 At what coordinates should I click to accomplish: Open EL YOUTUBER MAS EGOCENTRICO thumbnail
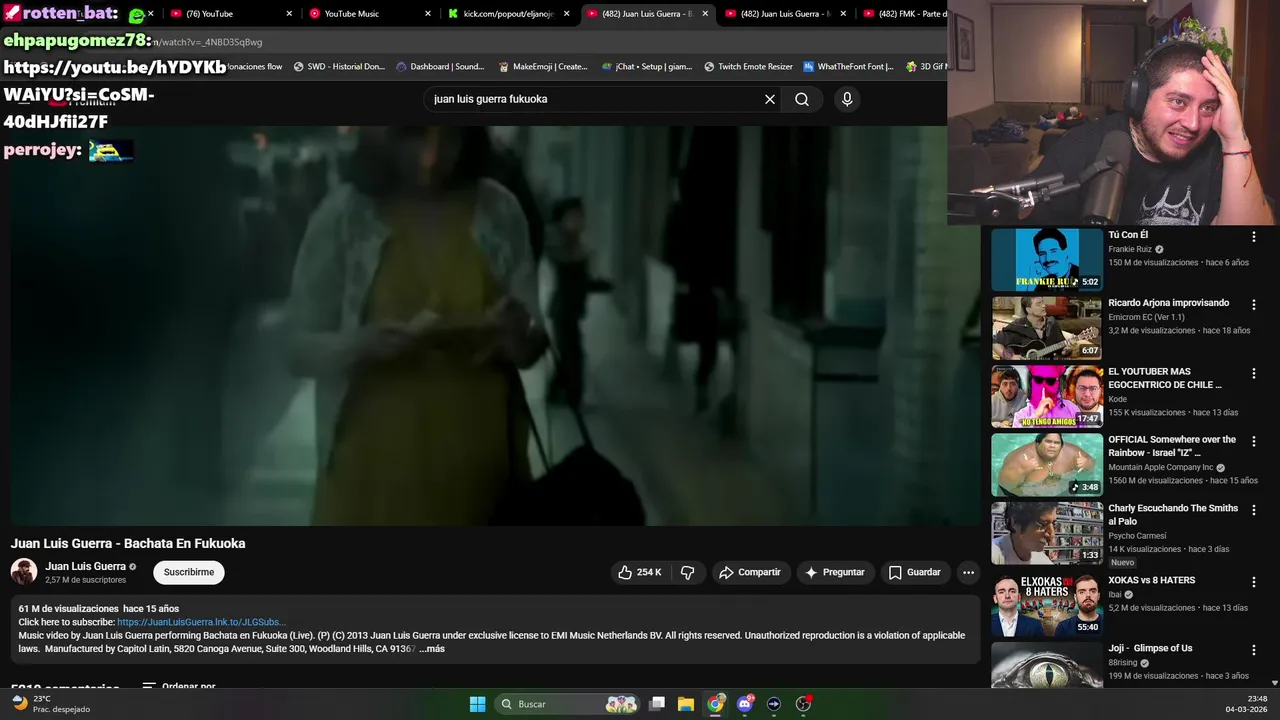(x=1047, y=396)
